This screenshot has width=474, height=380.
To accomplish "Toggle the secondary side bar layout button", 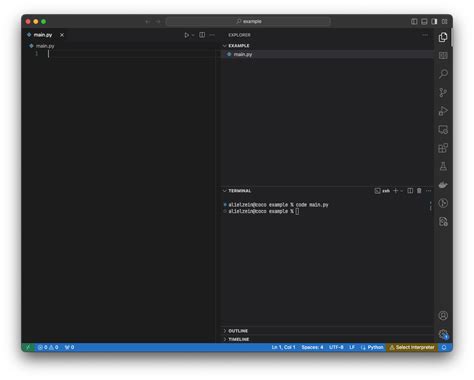I will [x=434, y=21].
